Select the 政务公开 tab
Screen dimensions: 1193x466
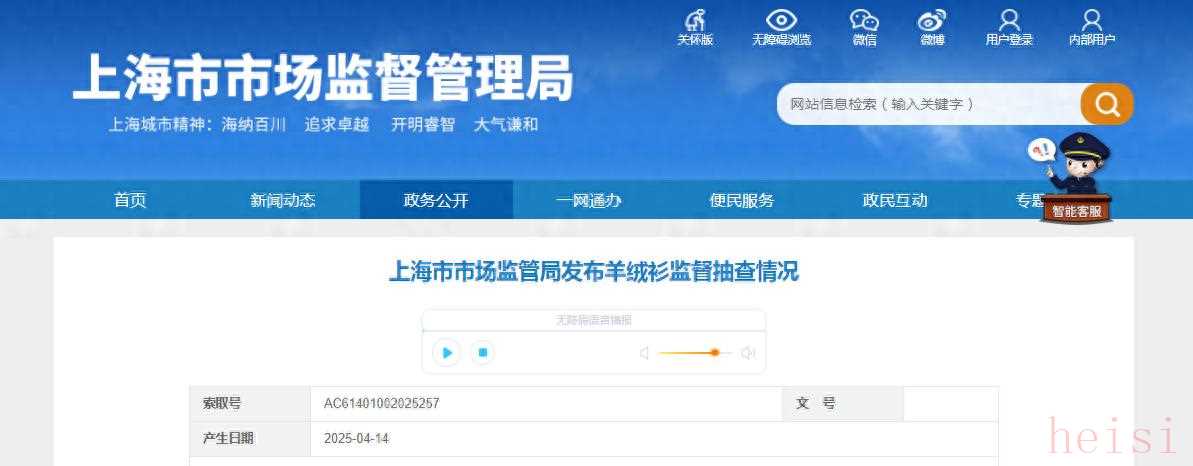point(436,200)
